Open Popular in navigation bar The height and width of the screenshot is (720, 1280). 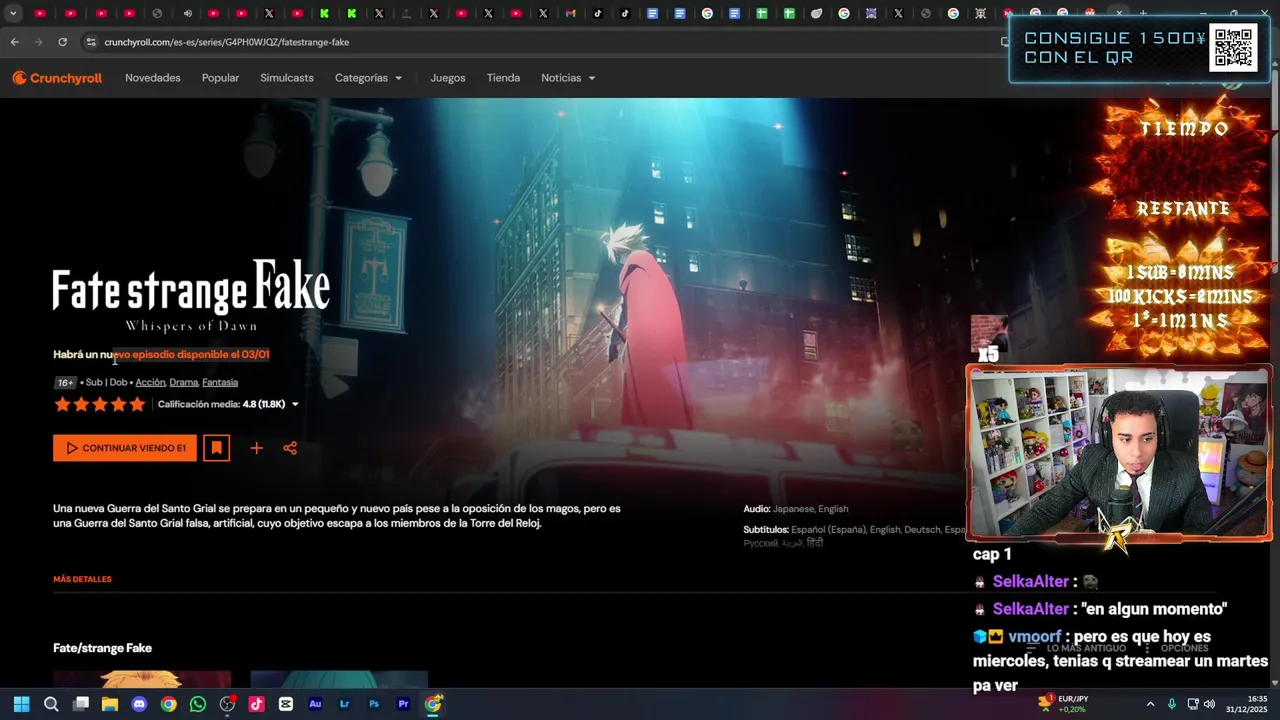click(220, 78)
